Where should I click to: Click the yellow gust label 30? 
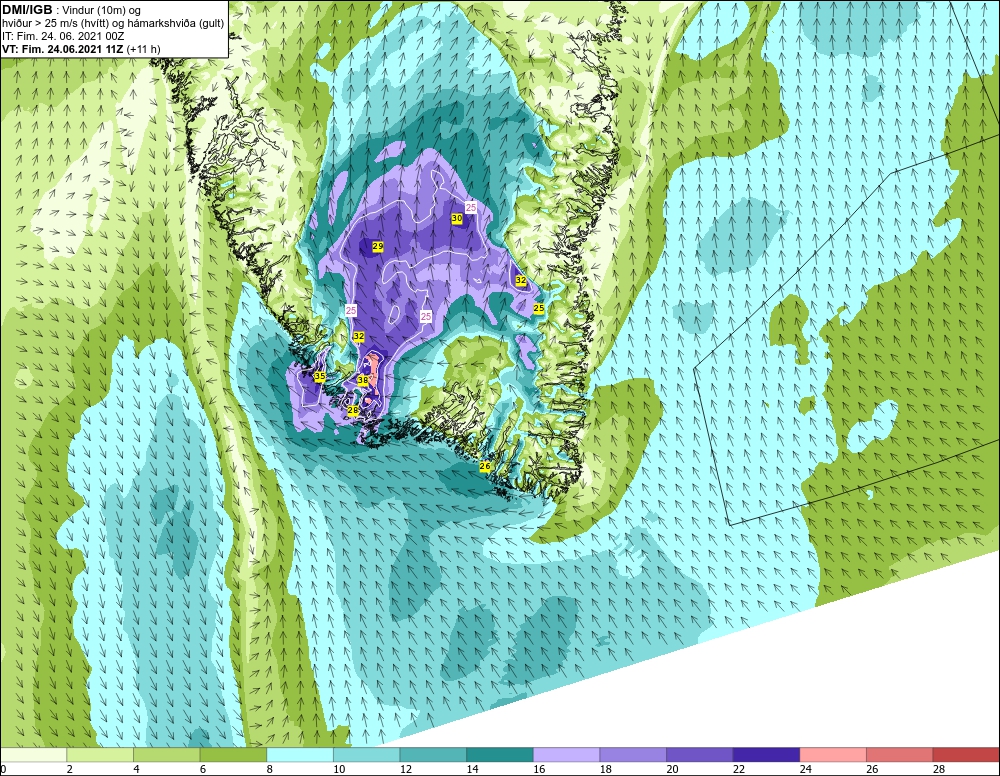pyautogui.click(x=457, y=218)
